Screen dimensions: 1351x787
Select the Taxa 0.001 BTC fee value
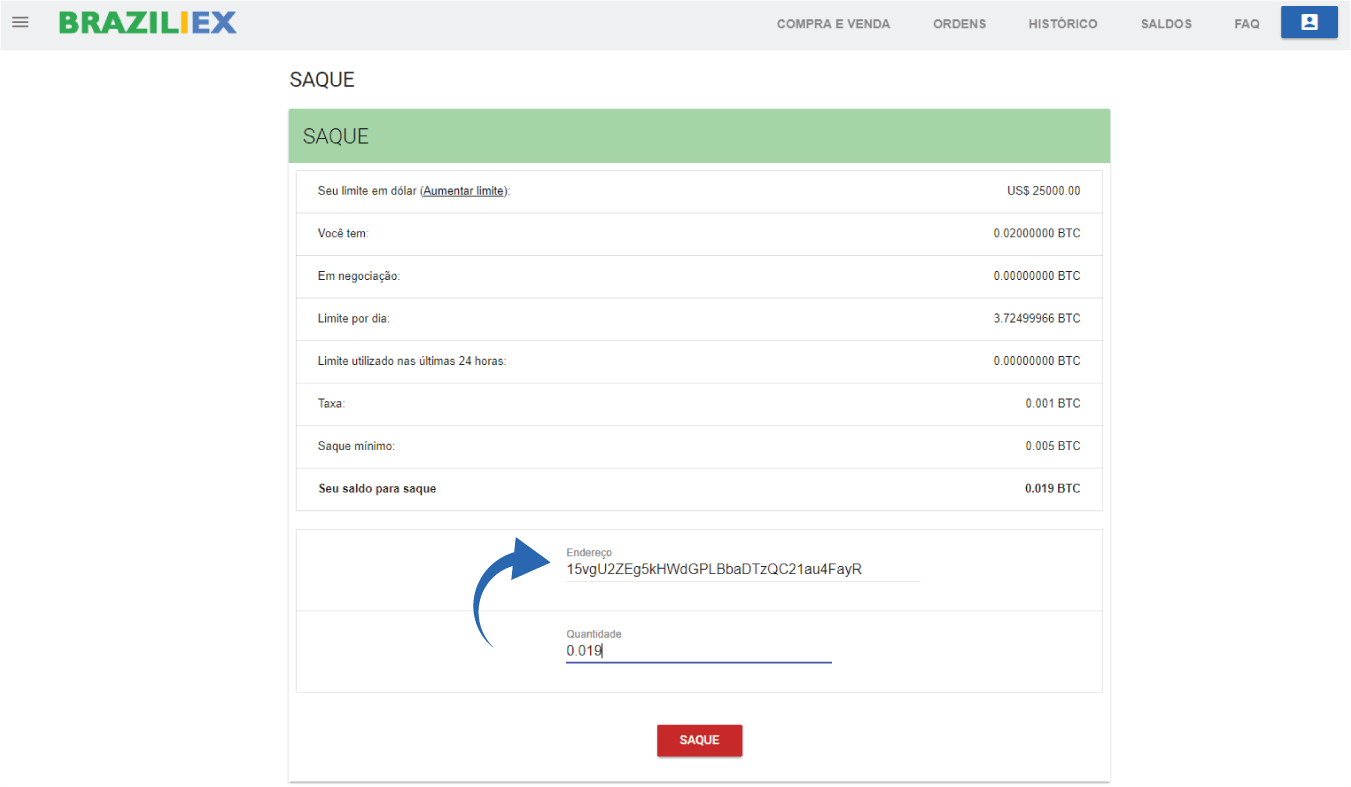click(1052, 404)
